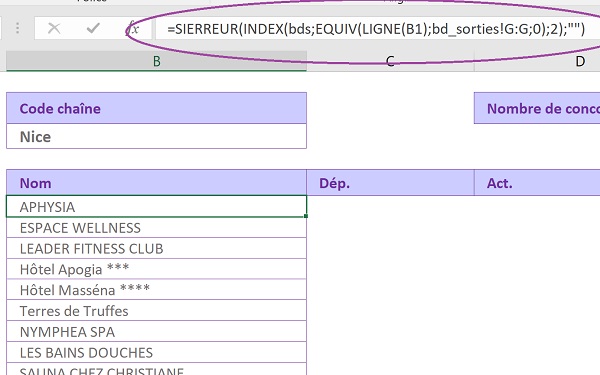Viewport: 600px width, 375px height.
Task: Select the column D header
Action: pyautogui.click(x=537, y=61)
